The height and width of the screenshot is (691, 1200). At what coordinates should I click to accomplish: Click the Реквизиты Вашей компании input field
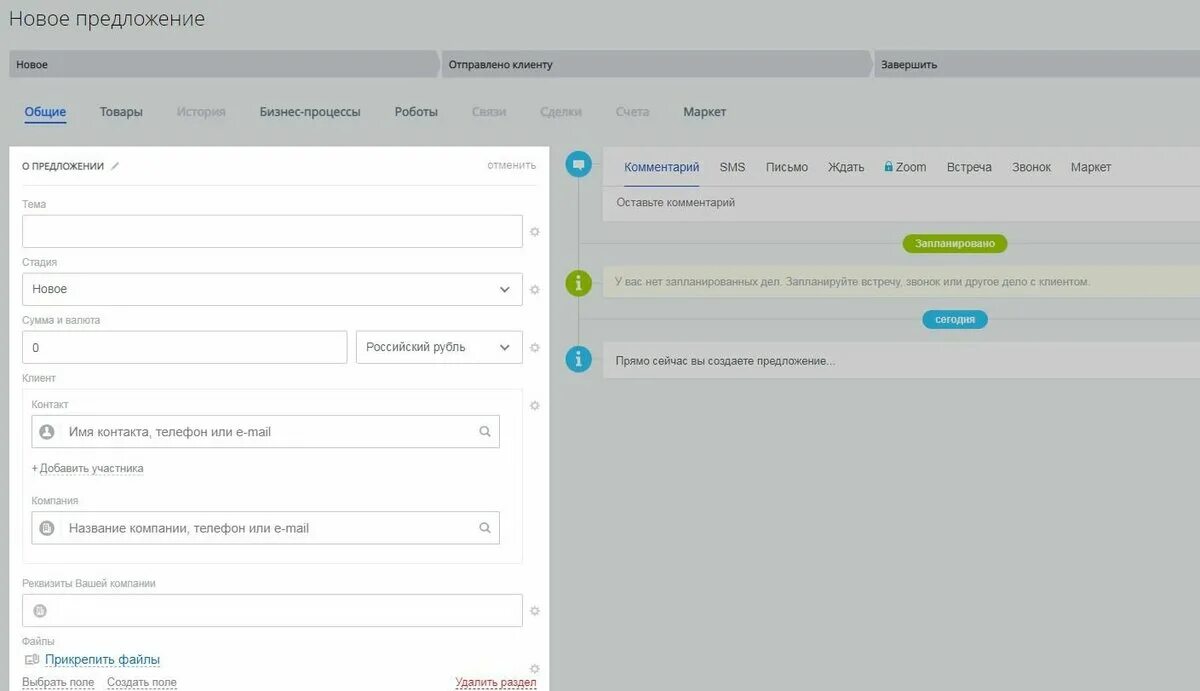272,611
